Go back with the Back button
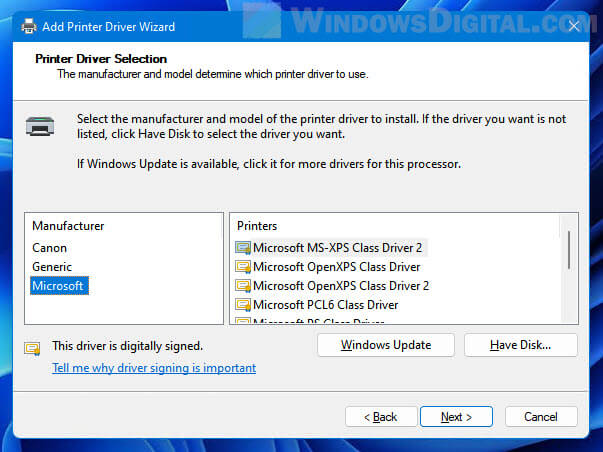Image resolution: width=603 pixels, height=452 pixels. (381, 417)
